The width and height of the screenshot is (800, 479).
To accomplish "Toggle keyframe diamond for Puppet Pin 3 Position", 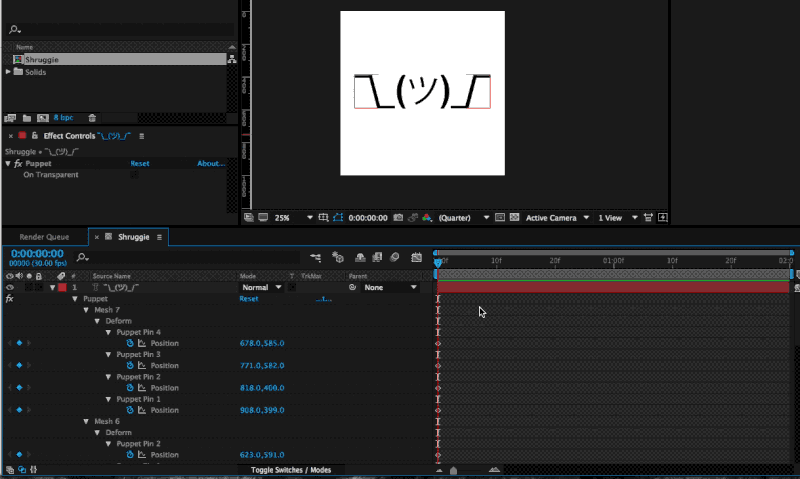I will coord(19,365).
